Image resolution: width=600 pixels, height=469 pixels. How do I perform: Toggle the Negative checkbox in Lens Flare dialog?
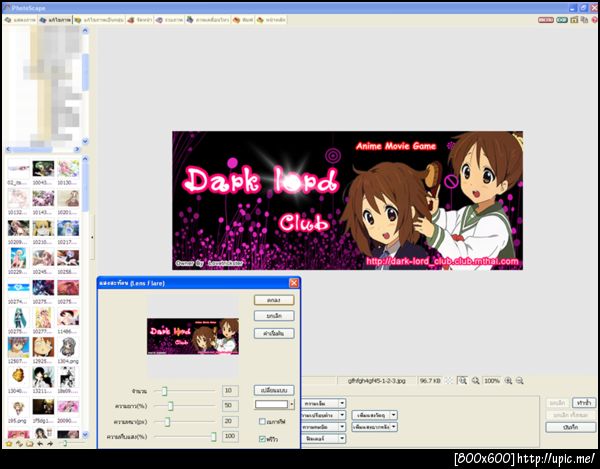pyautogui.click(x=262, y=421)
